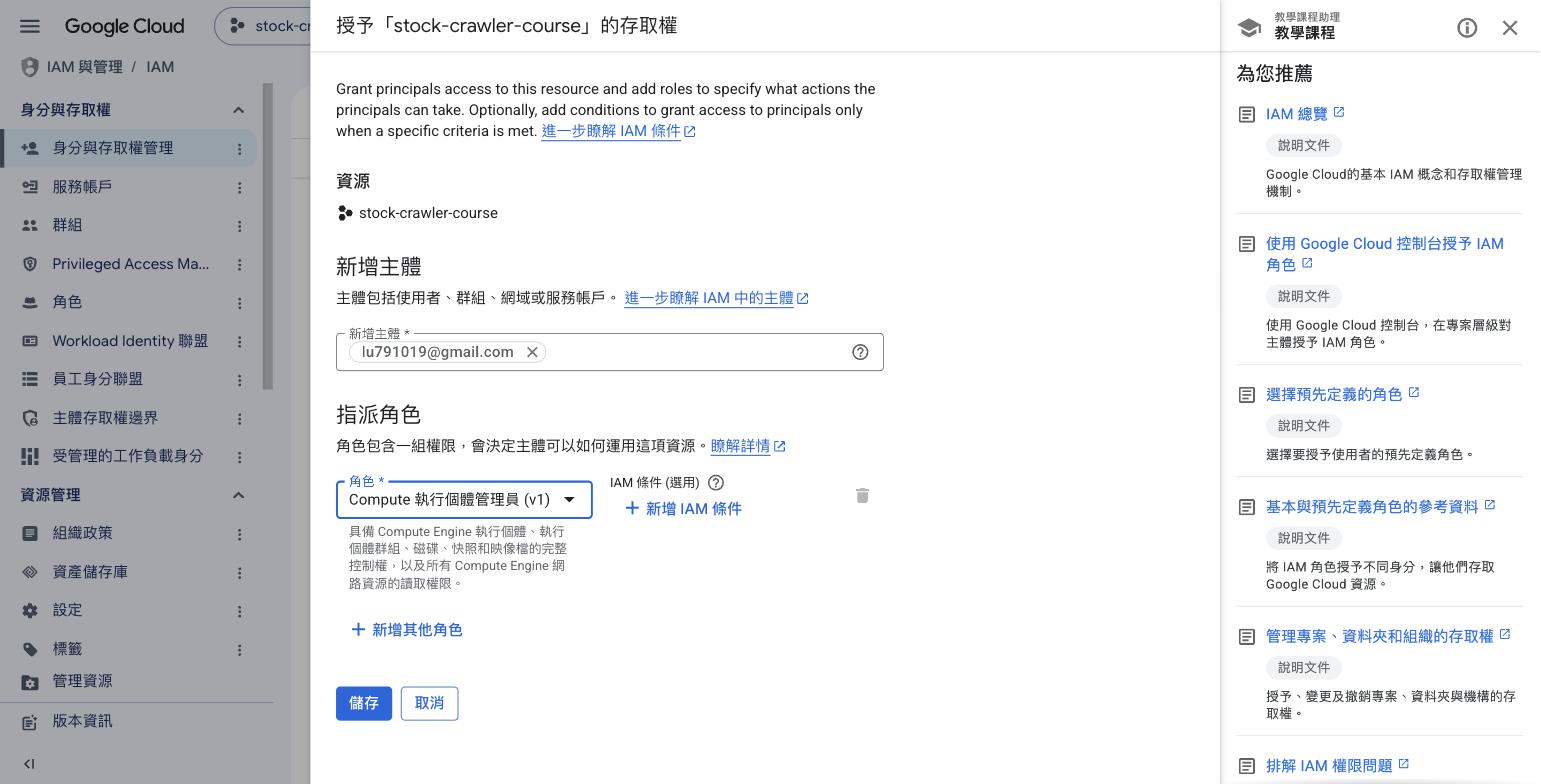Click the tutorial info icon
Screen dimensions: 1541x784
click(x=1467, y=28)
